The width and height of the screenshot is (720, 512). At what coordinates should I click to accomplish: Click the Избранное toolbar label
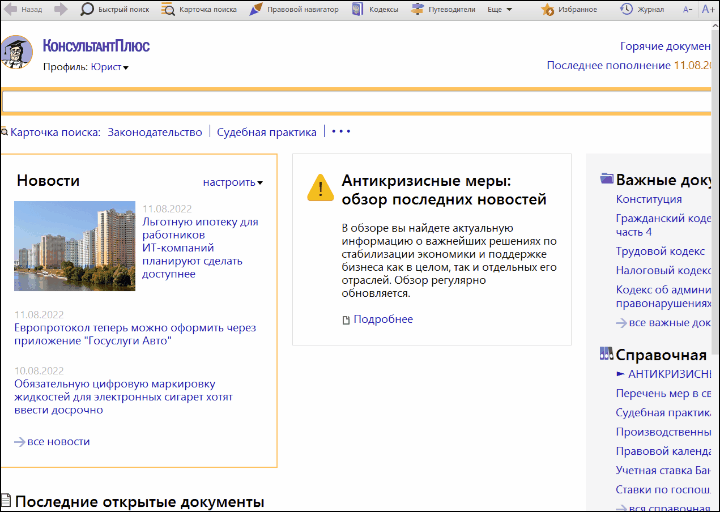(578, 10)
